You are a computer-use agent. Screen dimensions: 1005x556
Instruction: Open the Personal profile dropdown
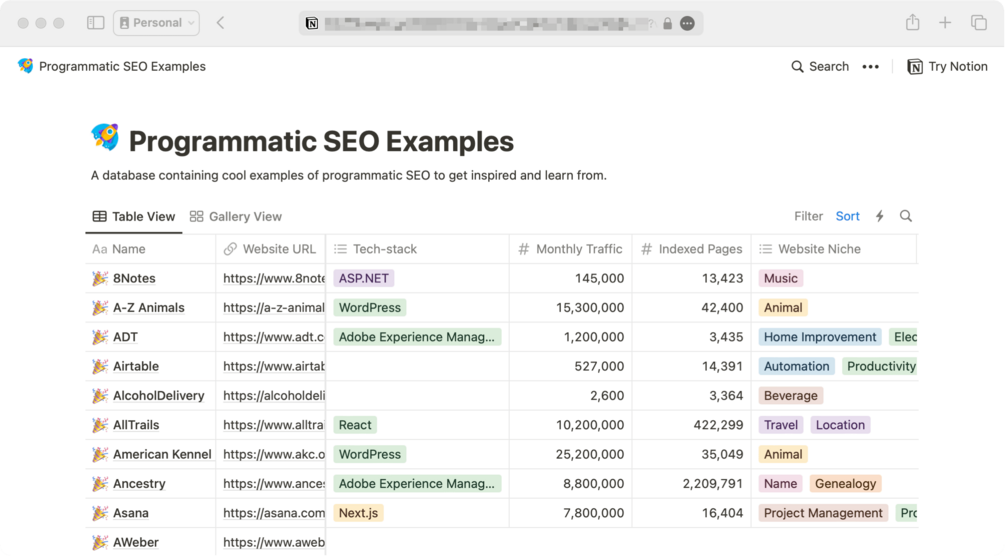click(157, 23)
